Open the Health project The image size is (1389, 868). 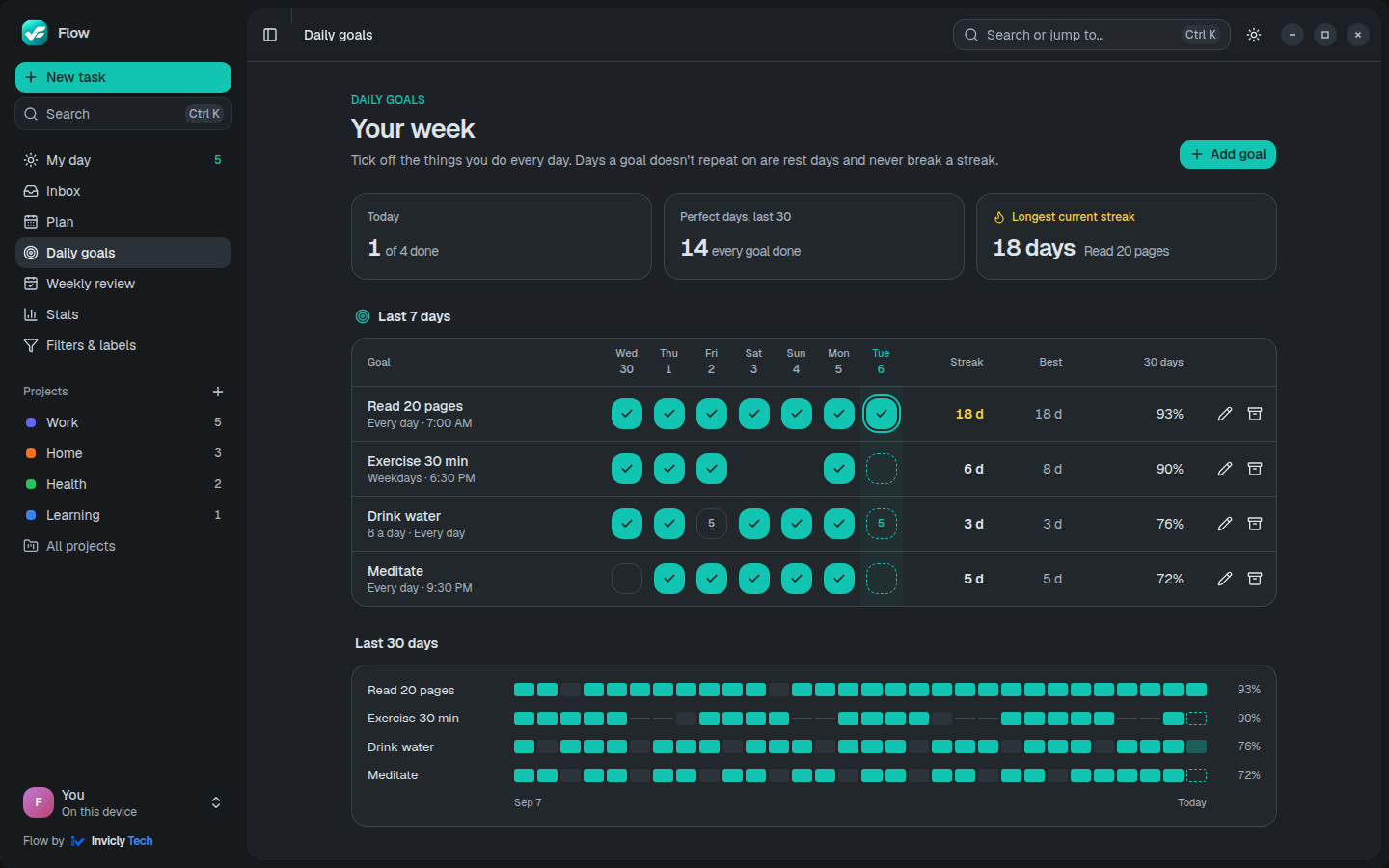click(123, 484)
